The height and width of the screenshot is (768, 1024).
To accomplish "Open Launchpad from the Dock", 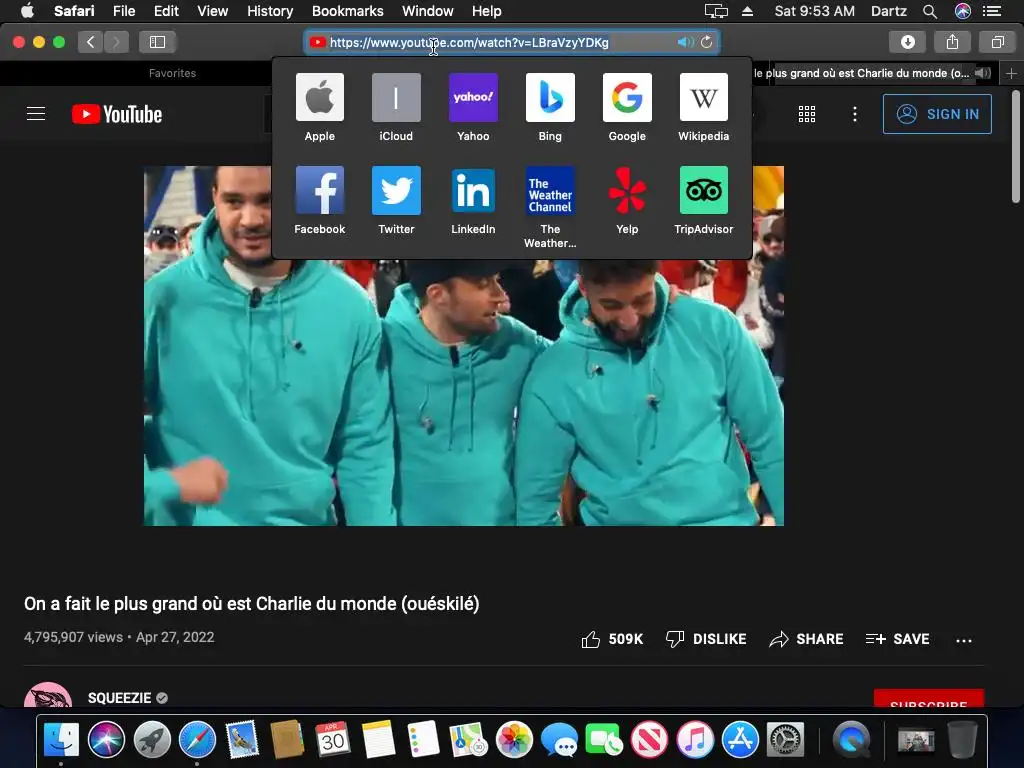I will (152, 740).
